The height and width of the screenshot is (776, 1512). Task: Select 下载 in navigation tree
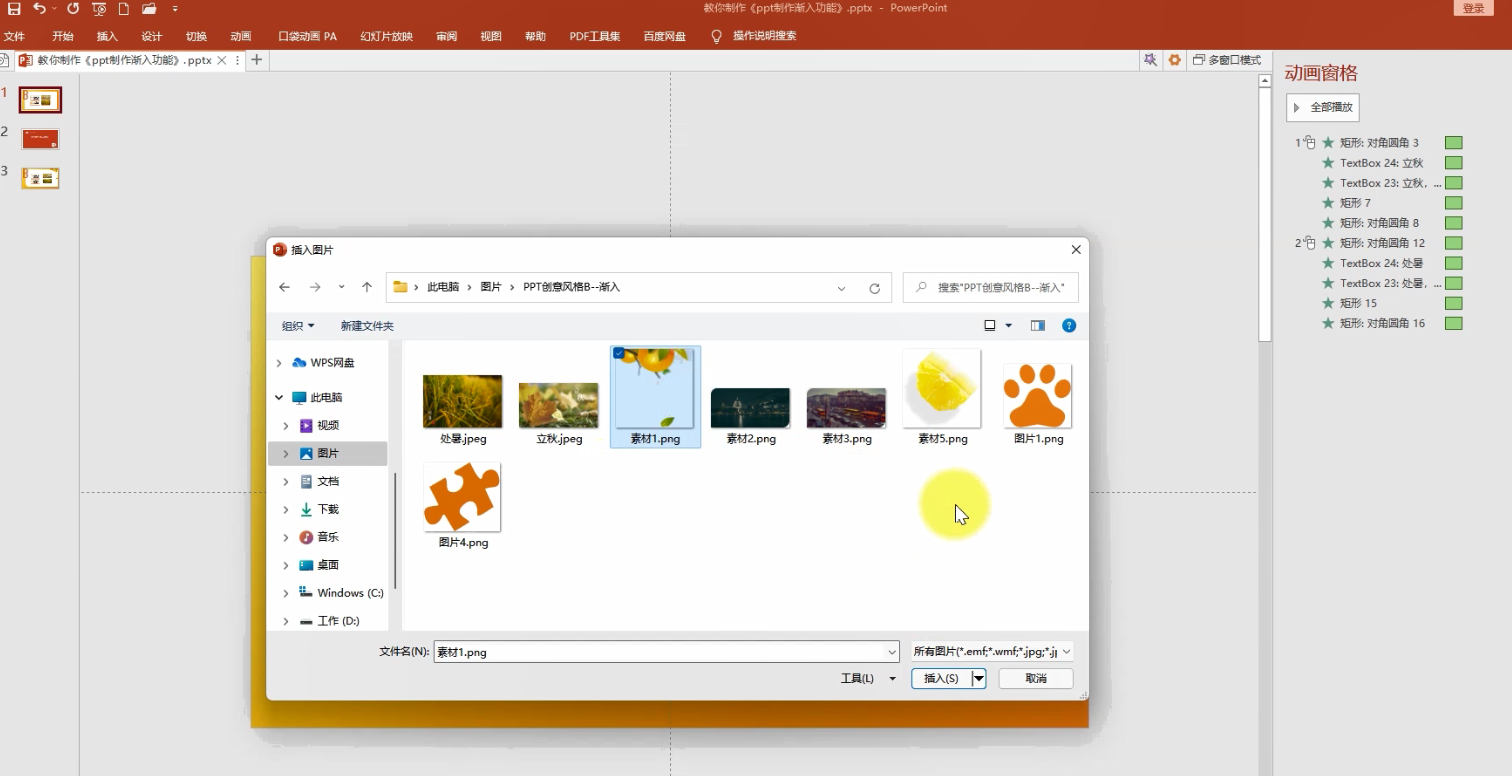click(327, 510)
